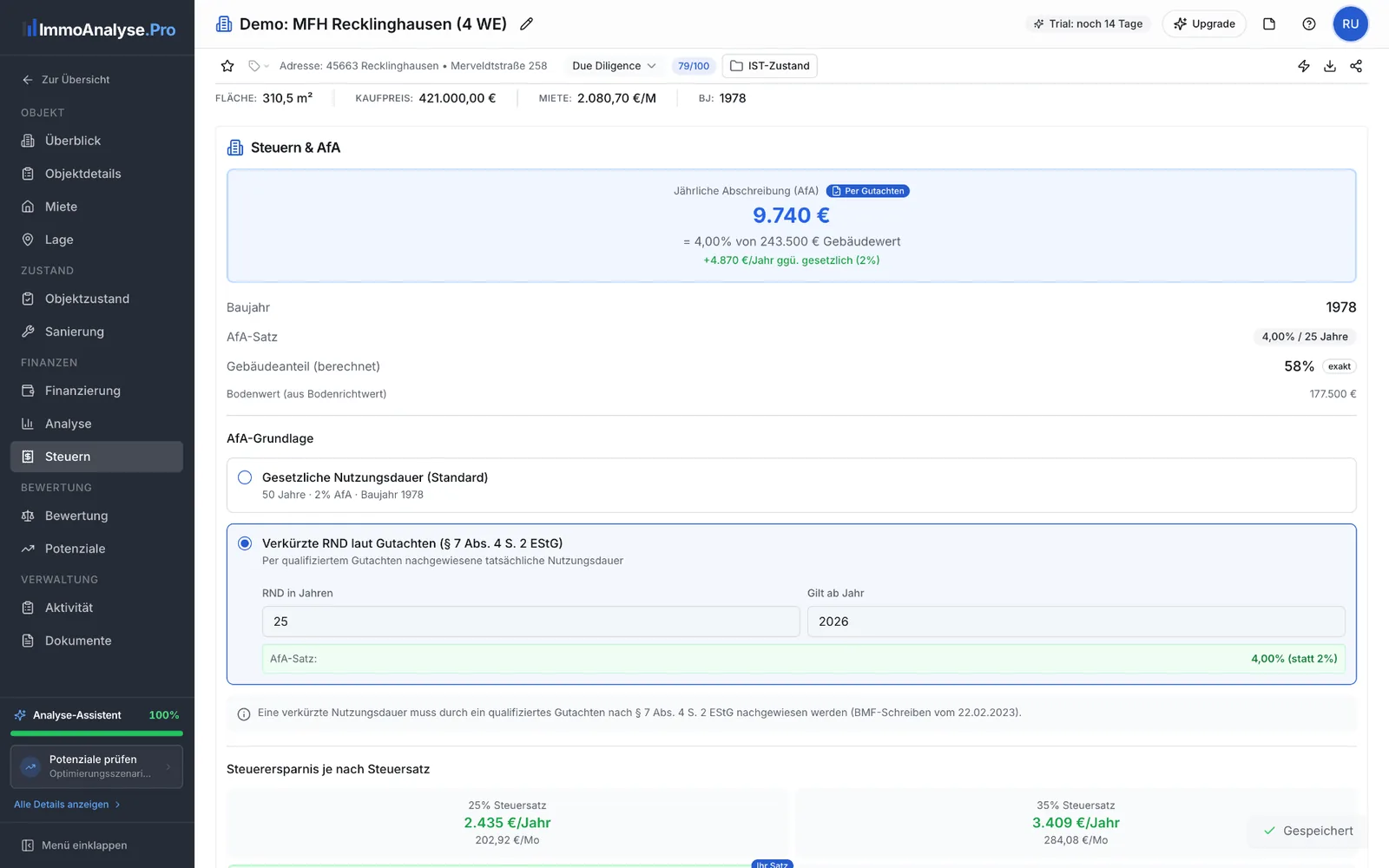The image size is (1389, 868).
Task: Click the Per Gutachten badge
Action: coord(868,191)
